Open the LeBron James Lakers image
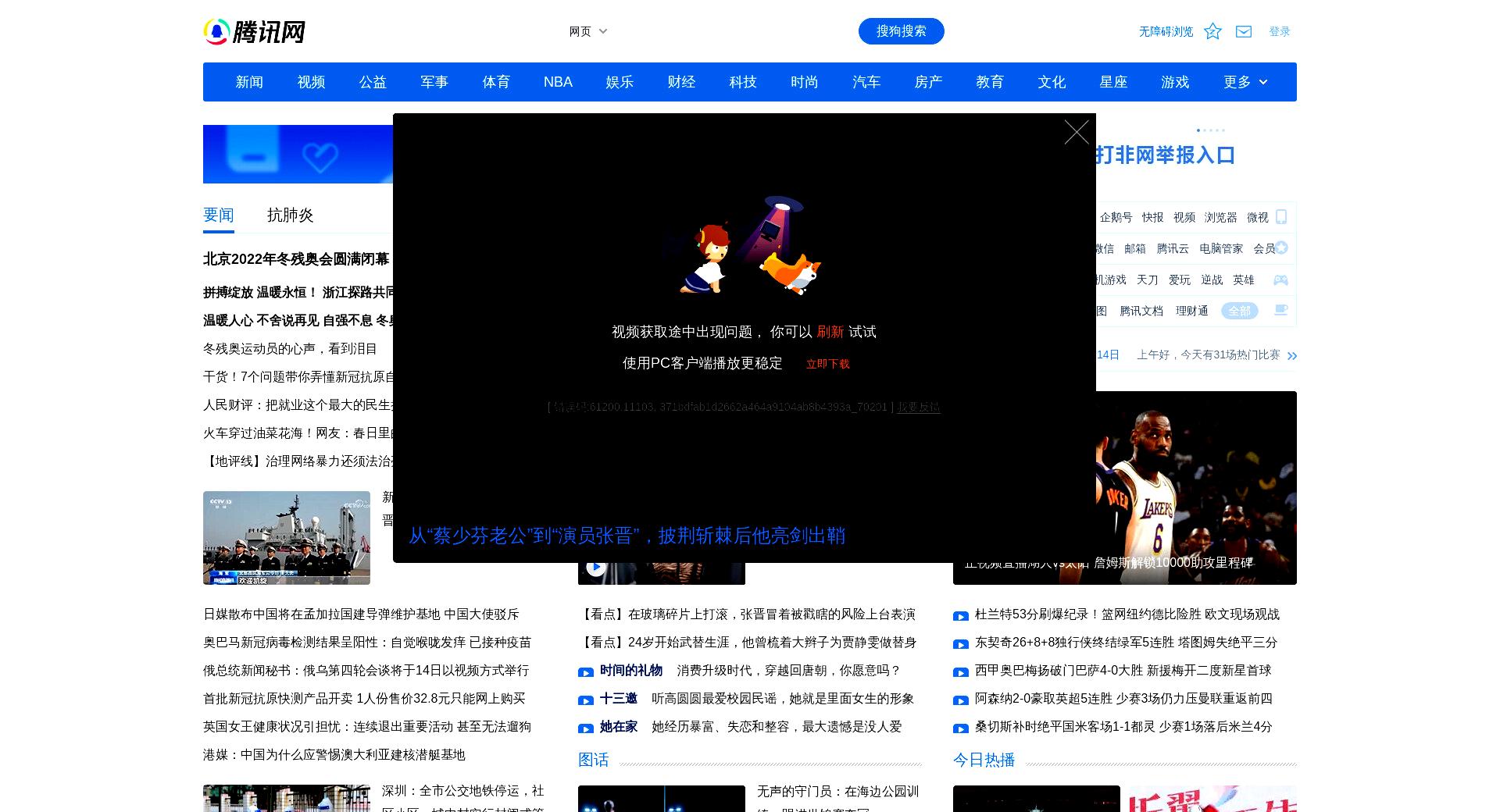1500x812 pixels. click(x=1196, y=488)
